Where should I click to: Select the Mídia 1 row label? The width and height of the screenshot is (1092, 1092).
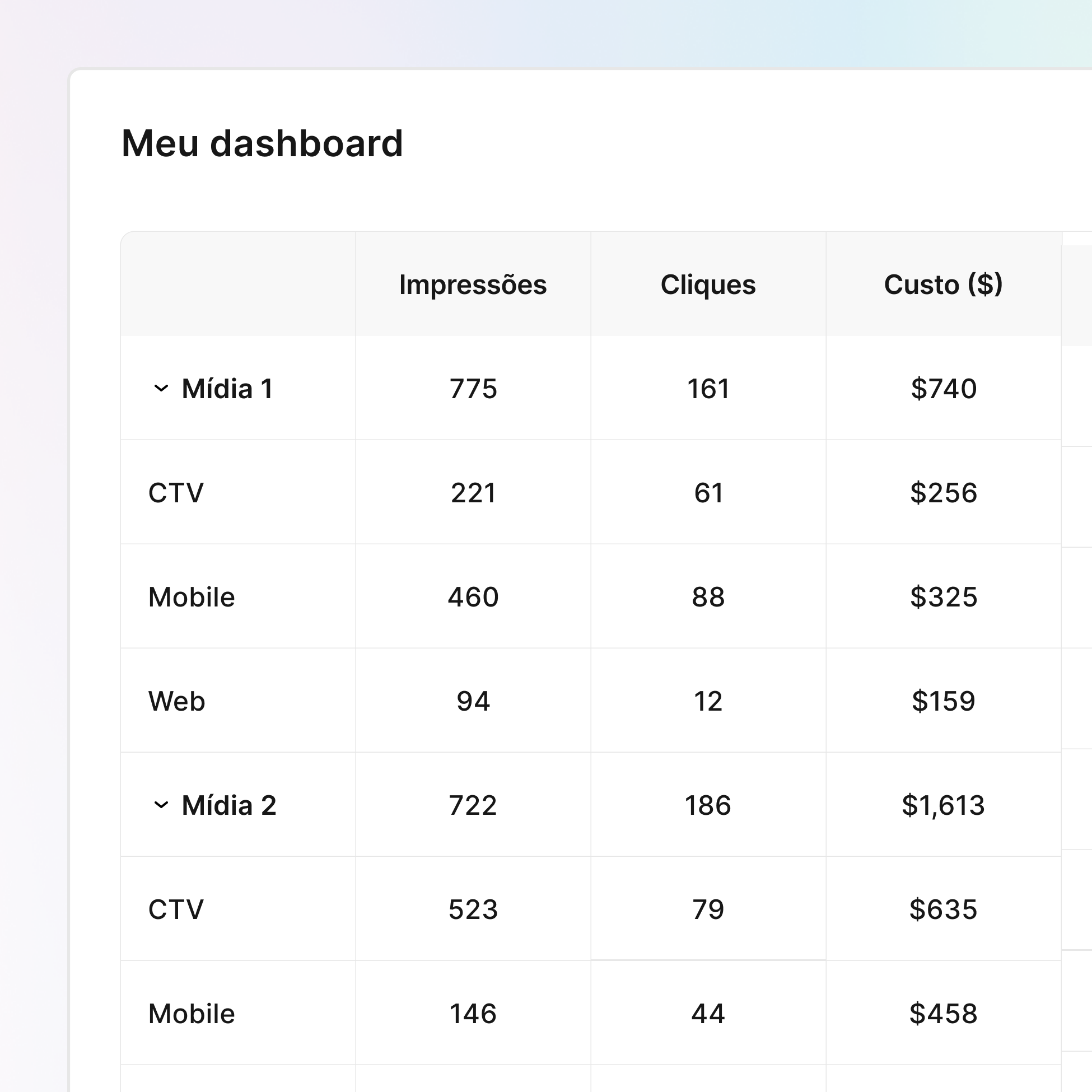pyautogui.click(x=227, y=389)
